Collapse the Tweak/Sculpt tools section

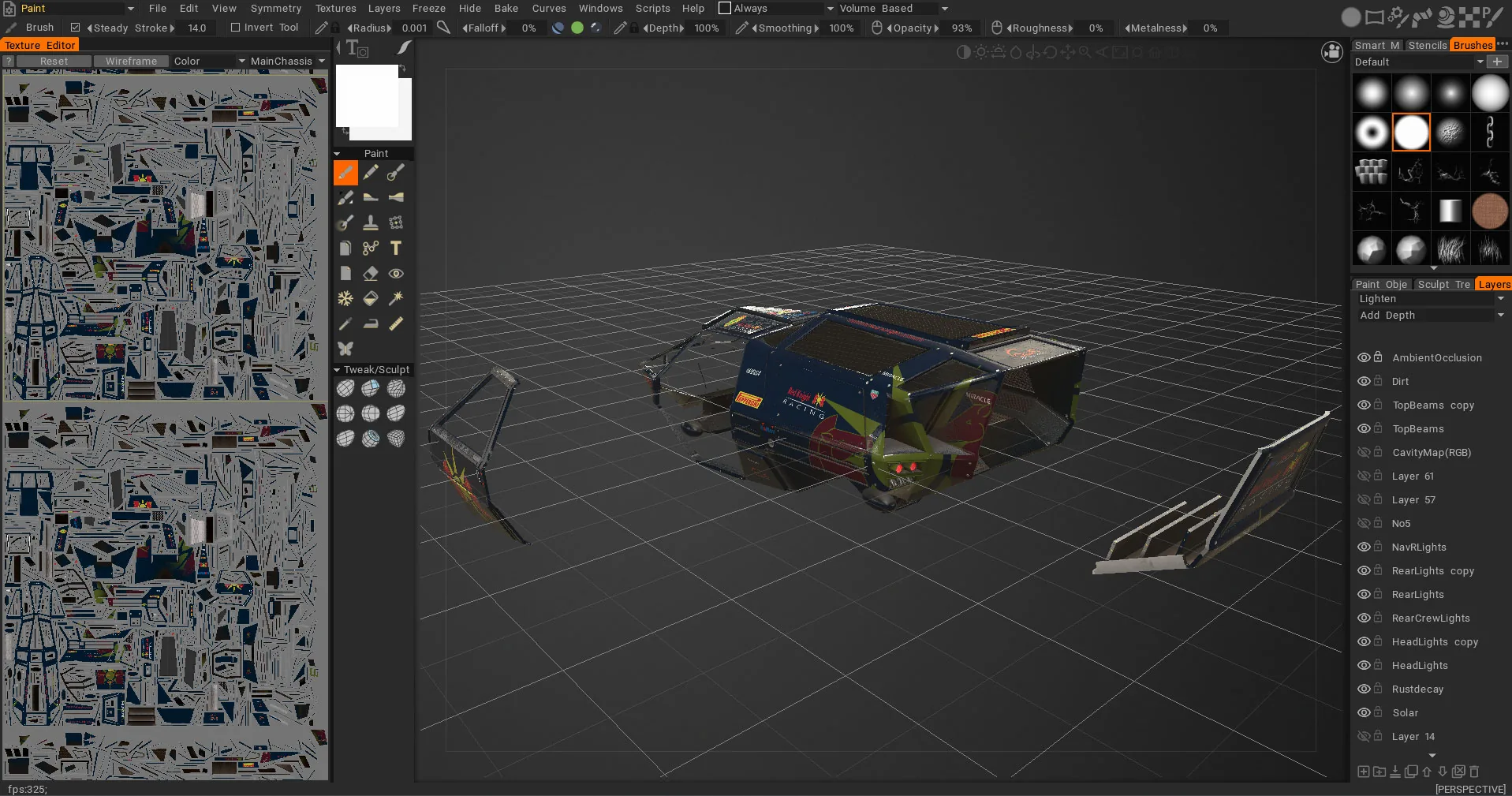pyautogui.click(x=337, y=369)
